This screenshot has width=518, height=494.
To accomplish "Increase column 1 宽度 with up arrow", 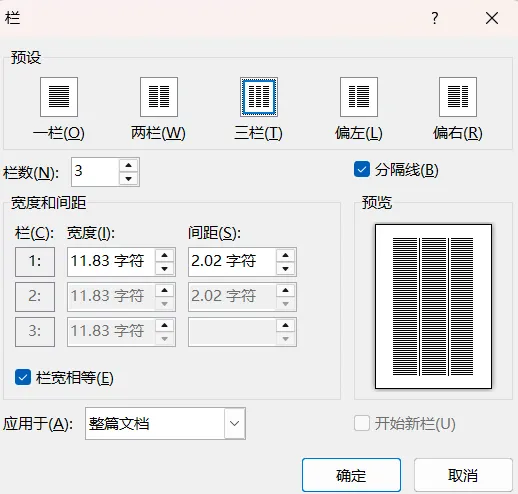I will click(165, 256).
